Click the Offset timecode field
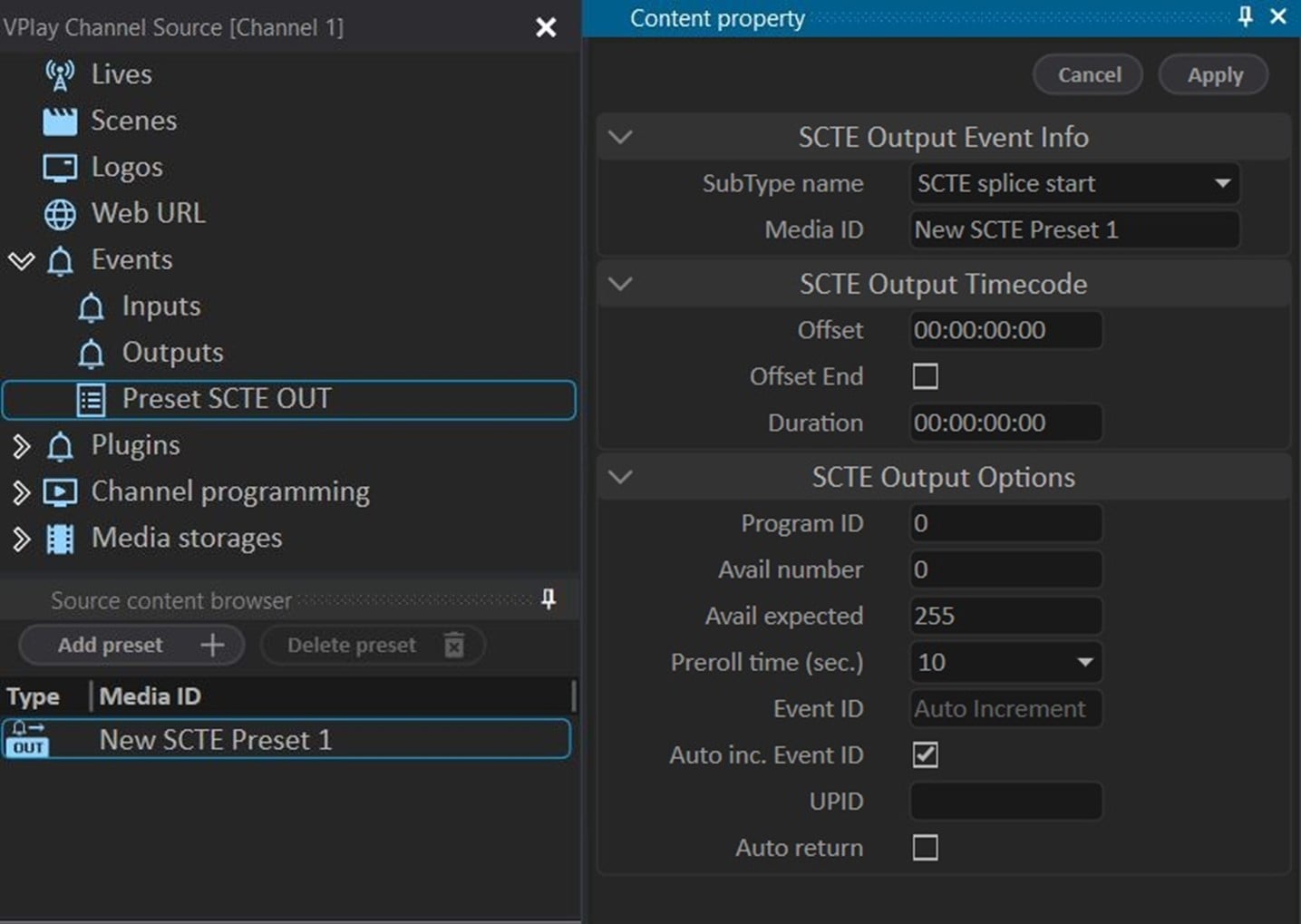 [1006, 330]
